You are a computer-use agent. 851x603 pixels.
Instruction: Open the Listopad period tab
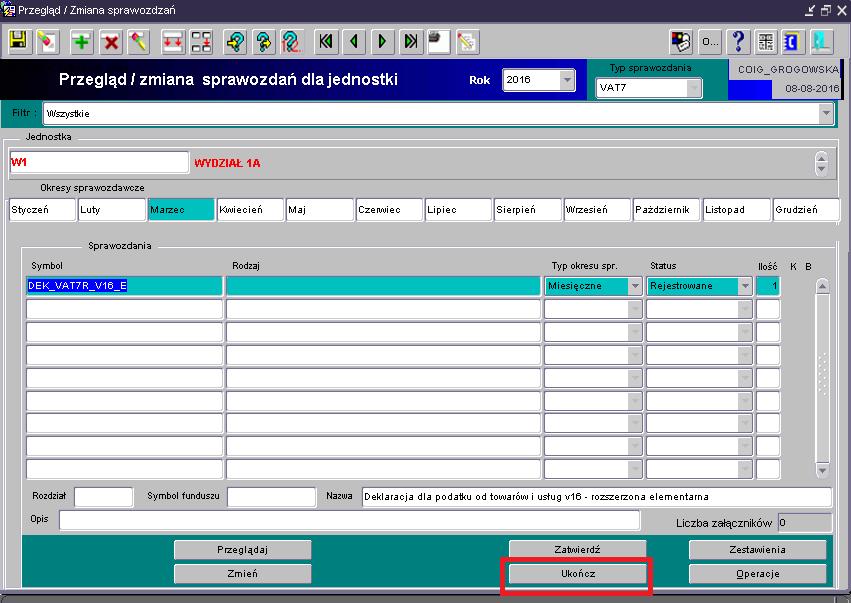point(736,210)
